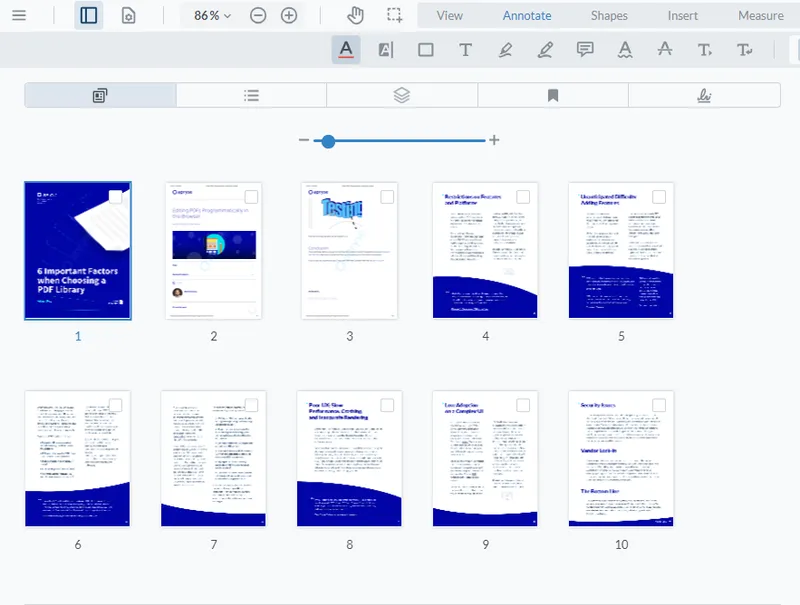800x605 pixels.
Task: Open the 86% zoom level dropdown
Action: pos(212,16)
